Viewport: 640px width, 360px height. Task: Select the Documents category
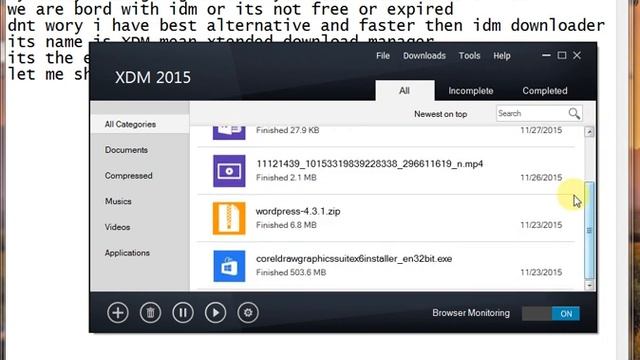point(126,150)
